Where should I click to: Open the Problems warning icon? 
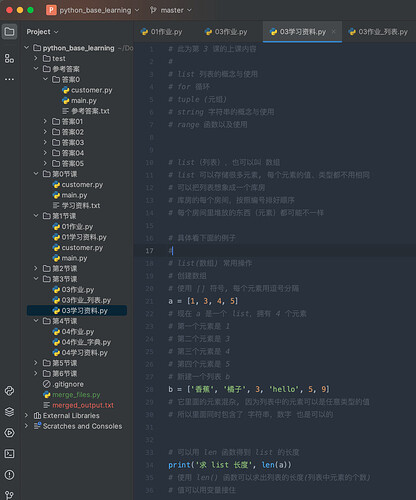point(9,475)
